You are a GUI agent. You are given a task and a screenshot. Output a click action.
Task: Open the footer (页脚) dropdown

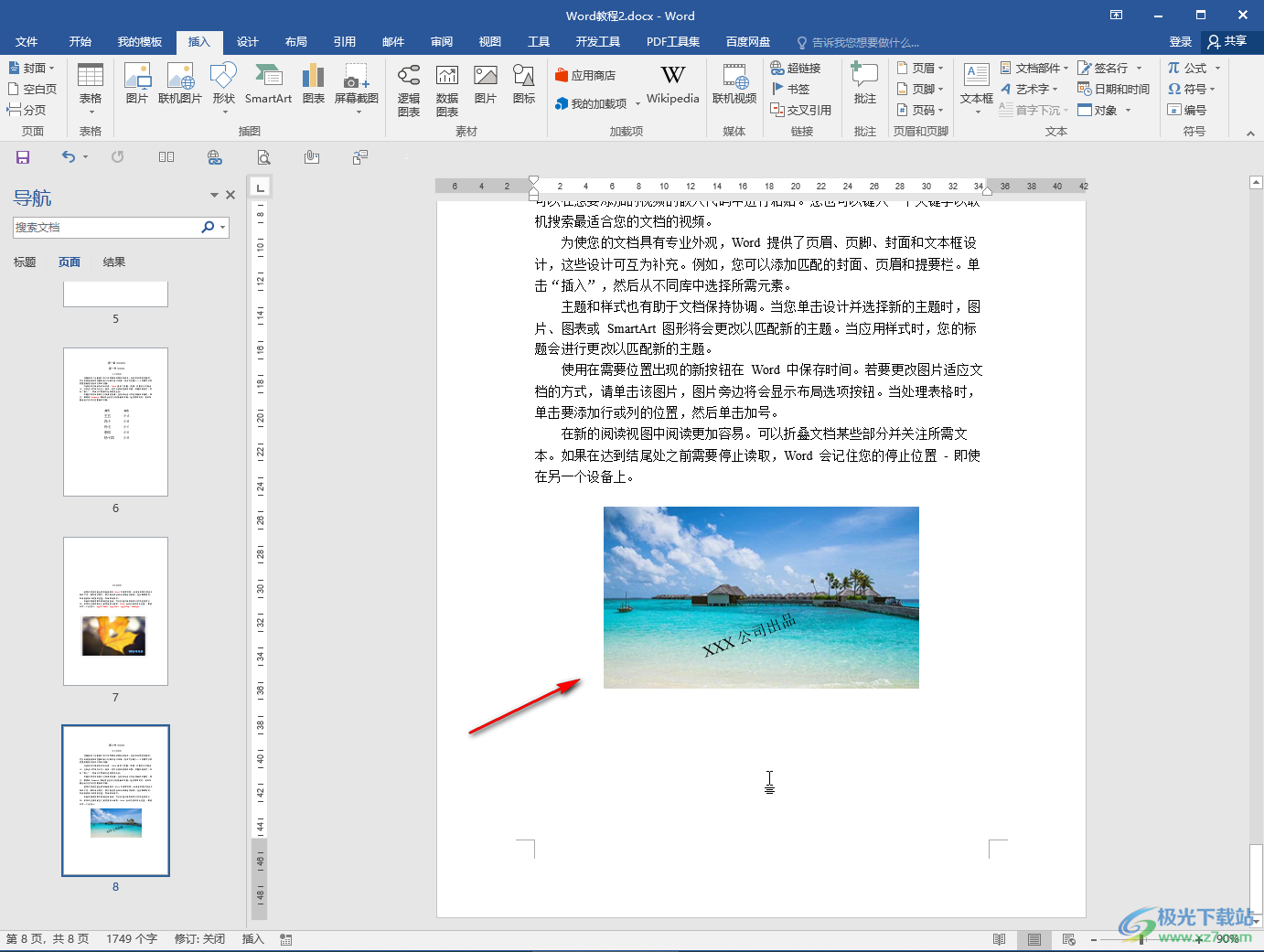click(x=920, y=89)
